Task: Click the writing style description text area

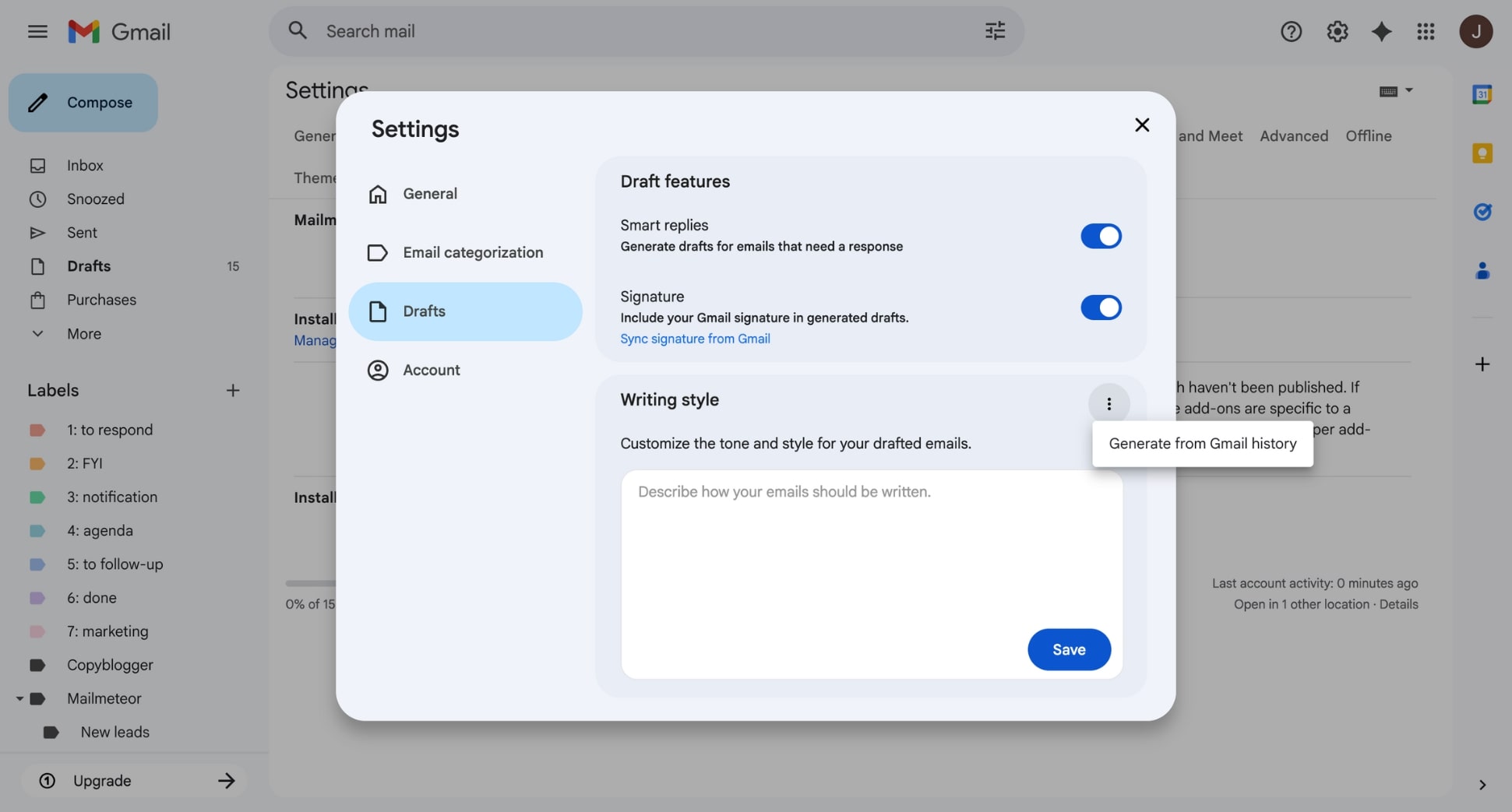Action: coord(871,545)
